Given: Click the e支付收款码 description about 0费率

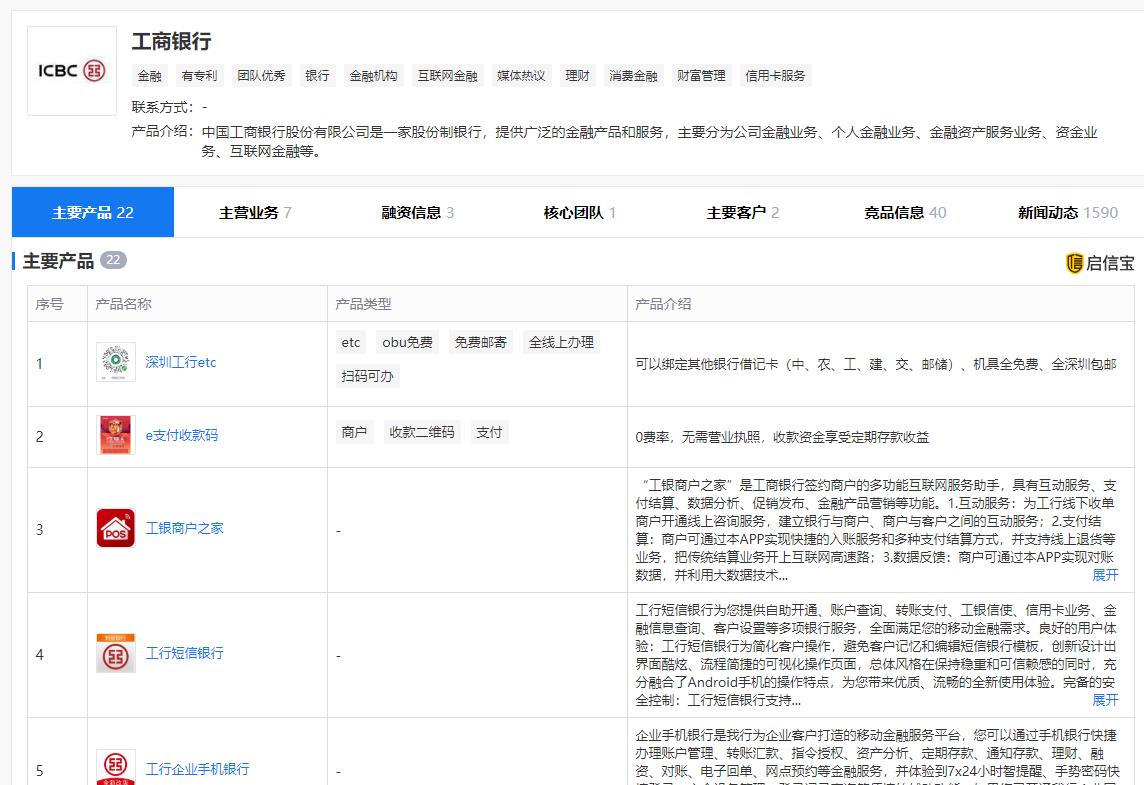Looking at the screenshot, I should tap(782, 437).
